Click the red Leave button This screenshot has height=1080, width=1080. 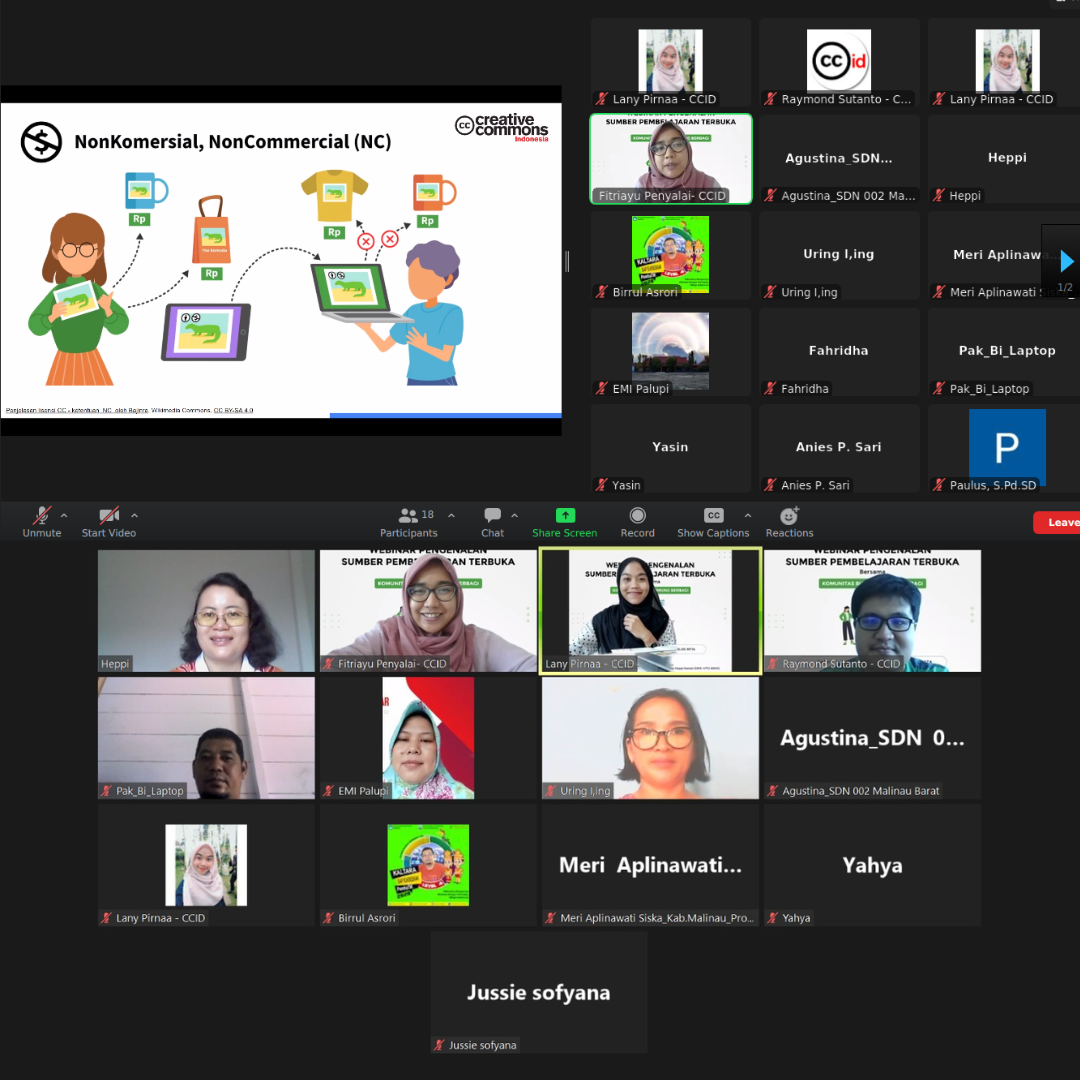pyautogui.click(x=1058, y=522)
